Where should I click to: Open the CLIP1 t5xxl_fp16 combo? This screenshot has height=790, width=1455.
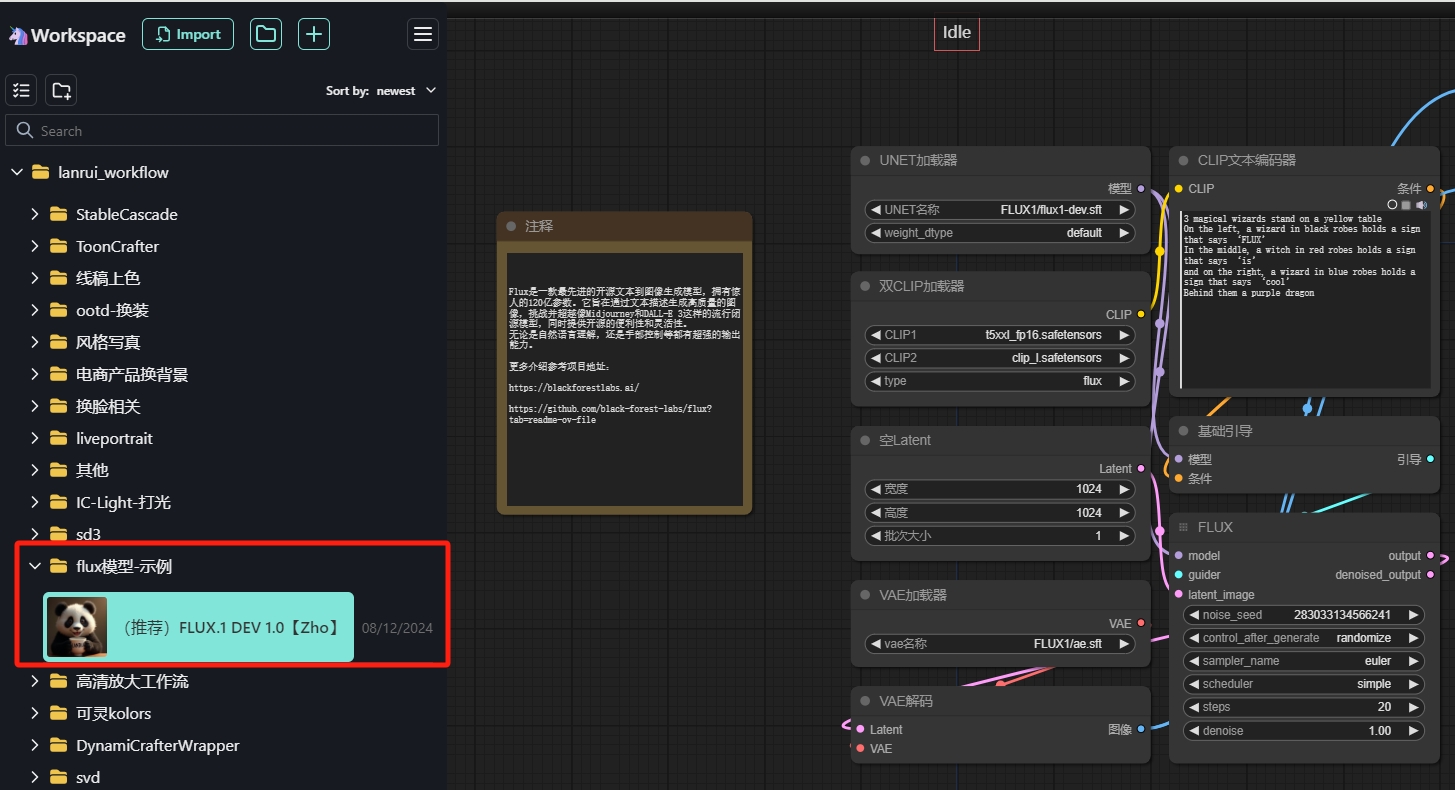(x=1000, y=335)
